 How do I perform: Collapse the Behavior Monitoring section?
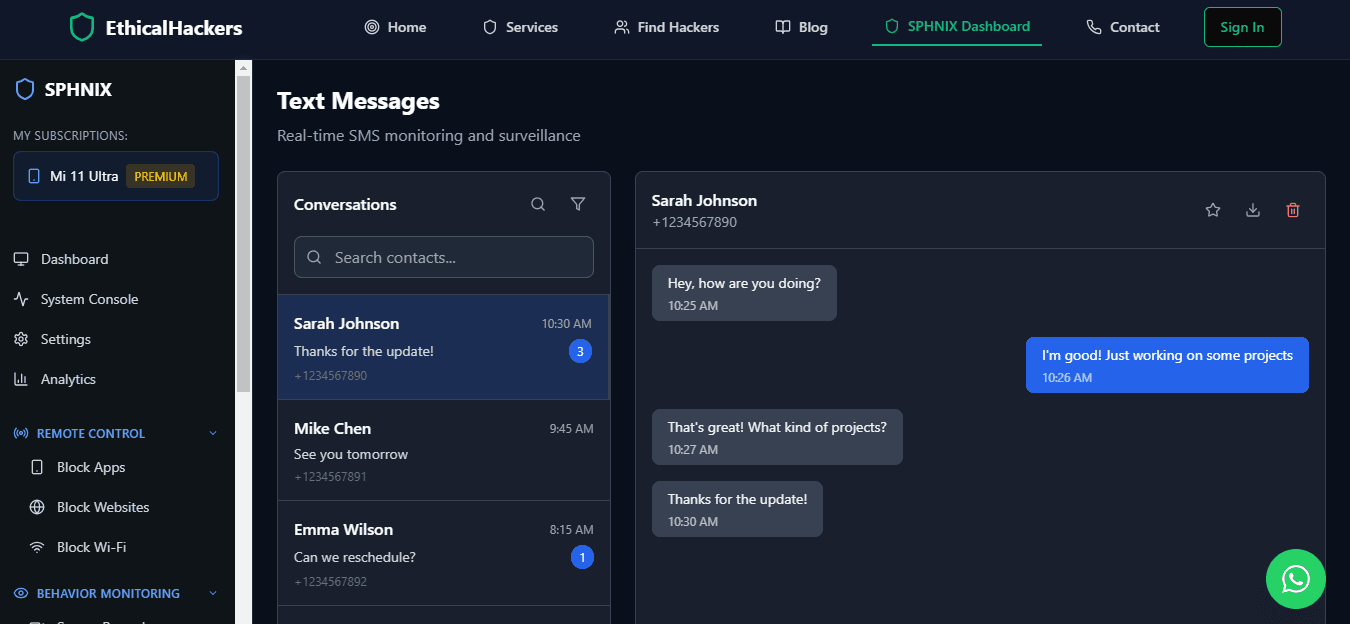(x=212, y=593)
